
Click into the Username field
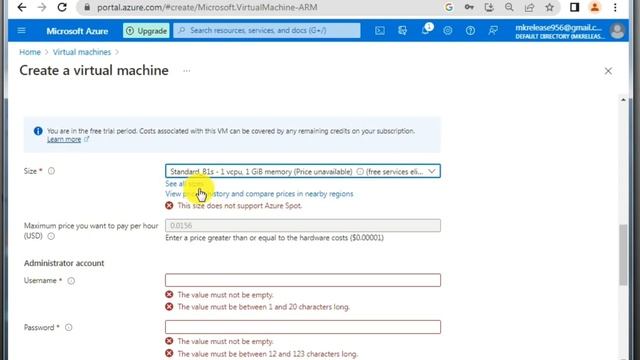click(302, 280)
